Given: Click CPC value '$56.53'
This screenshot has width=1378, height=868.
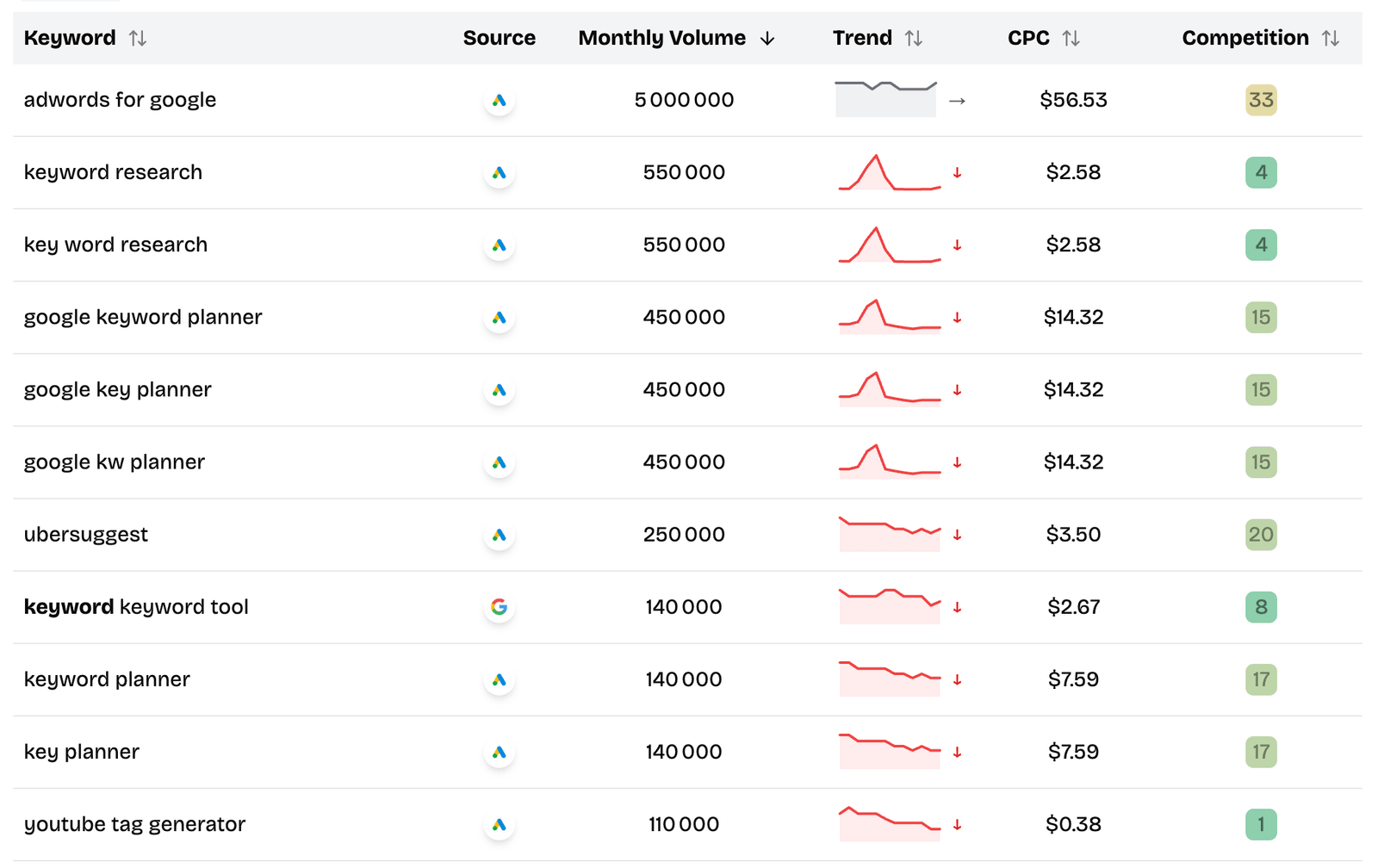Looking at the screenshot, I should [1073, 100].
